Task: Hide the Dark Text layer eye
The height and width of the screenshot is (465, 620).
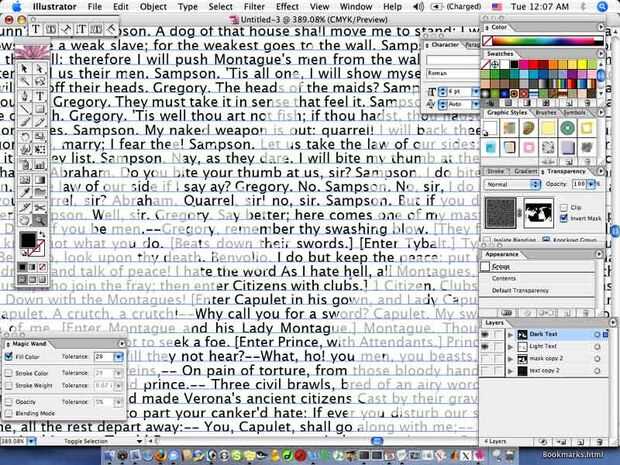Action: point(485,335)
